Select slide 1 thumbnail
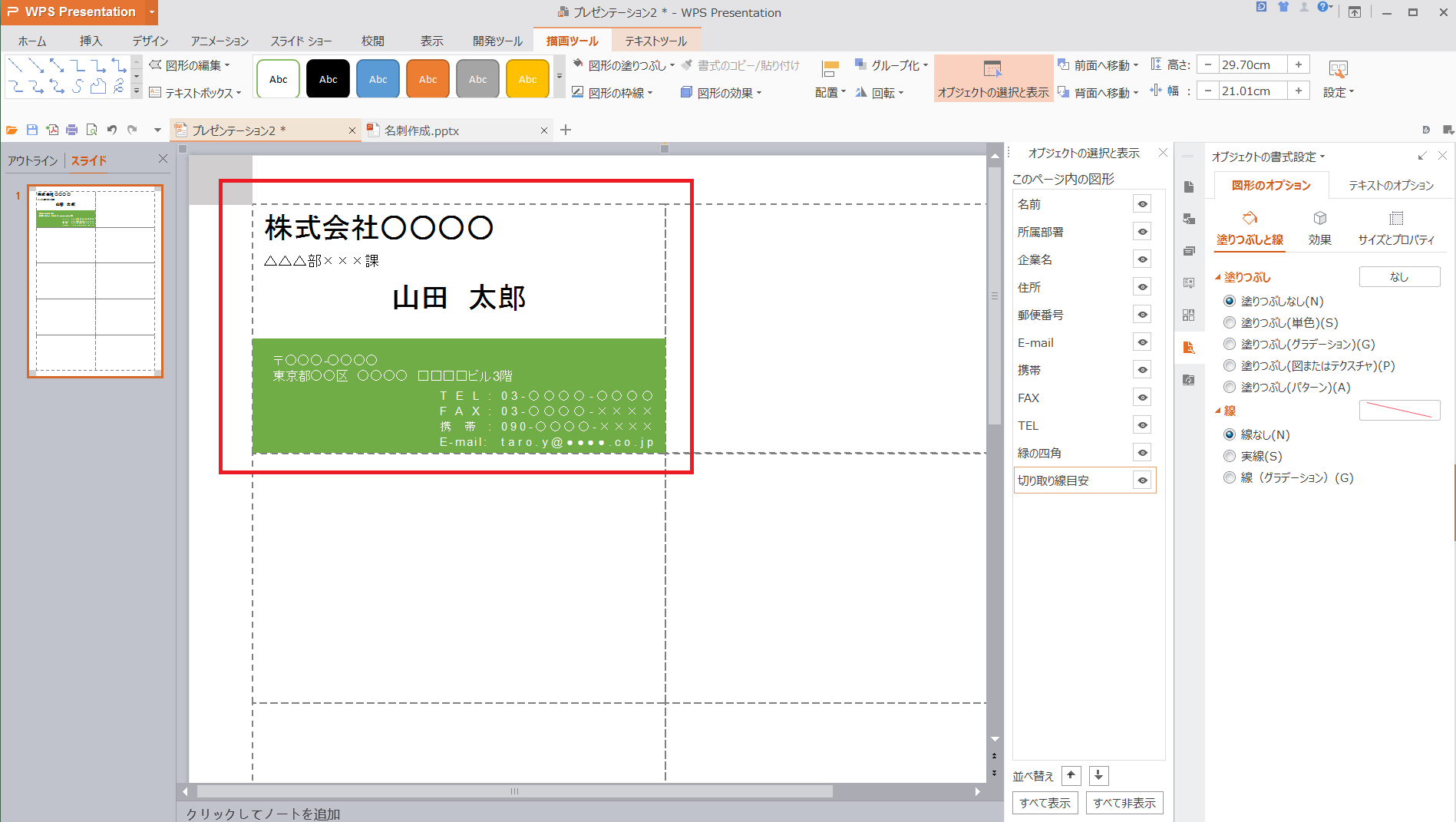Viewport: 1456px width, 822px height. (x=95, y=280)
